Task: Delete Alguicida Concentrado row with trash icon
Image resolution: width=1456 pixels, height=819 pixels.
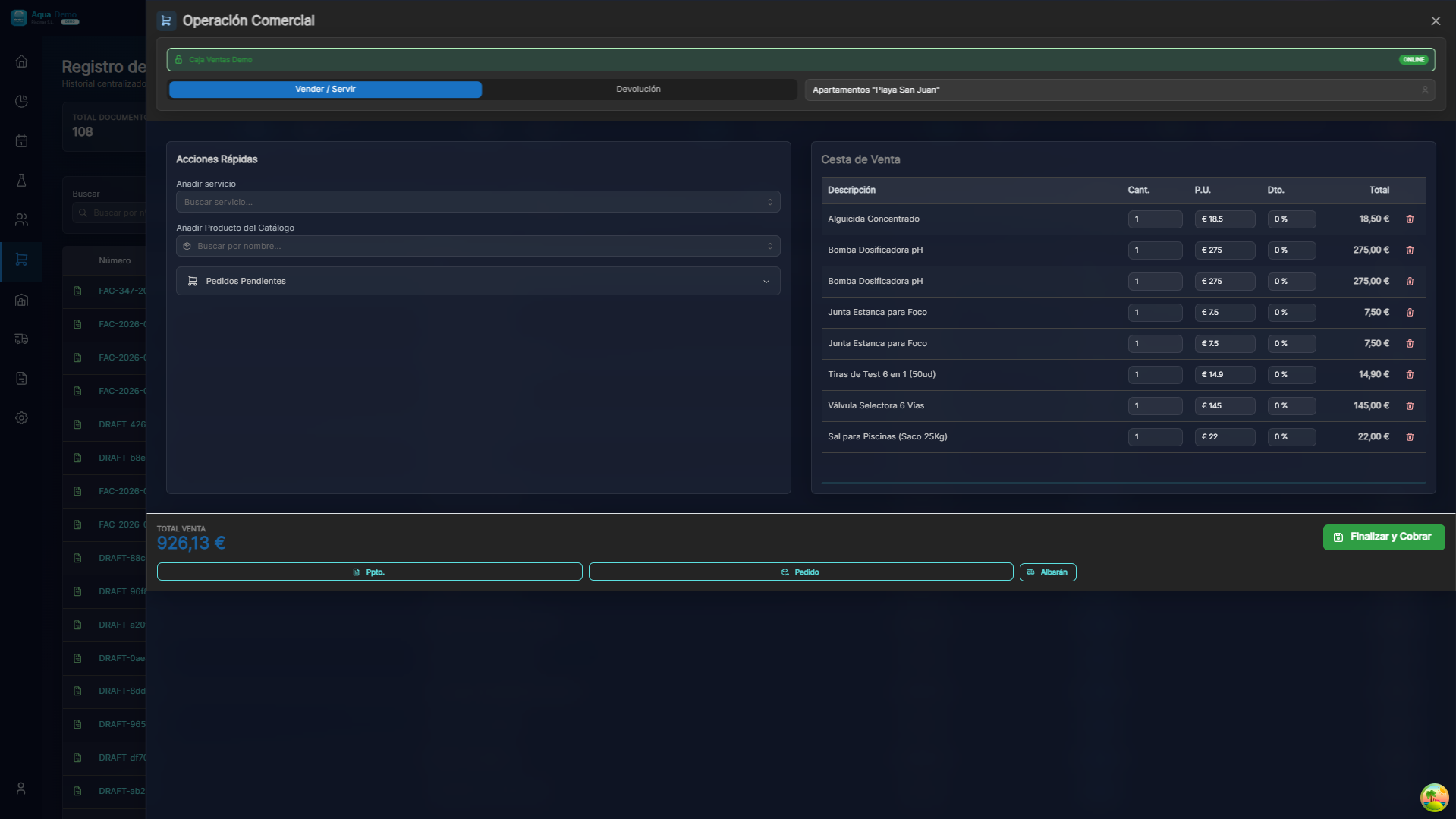Action: [1410, 219]
